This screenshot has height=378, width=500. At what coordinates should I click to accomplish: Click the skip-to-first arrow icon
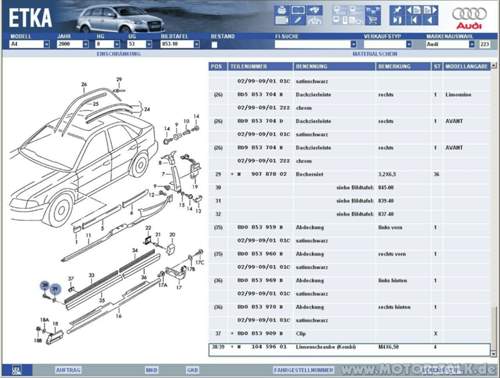point(414,20)
